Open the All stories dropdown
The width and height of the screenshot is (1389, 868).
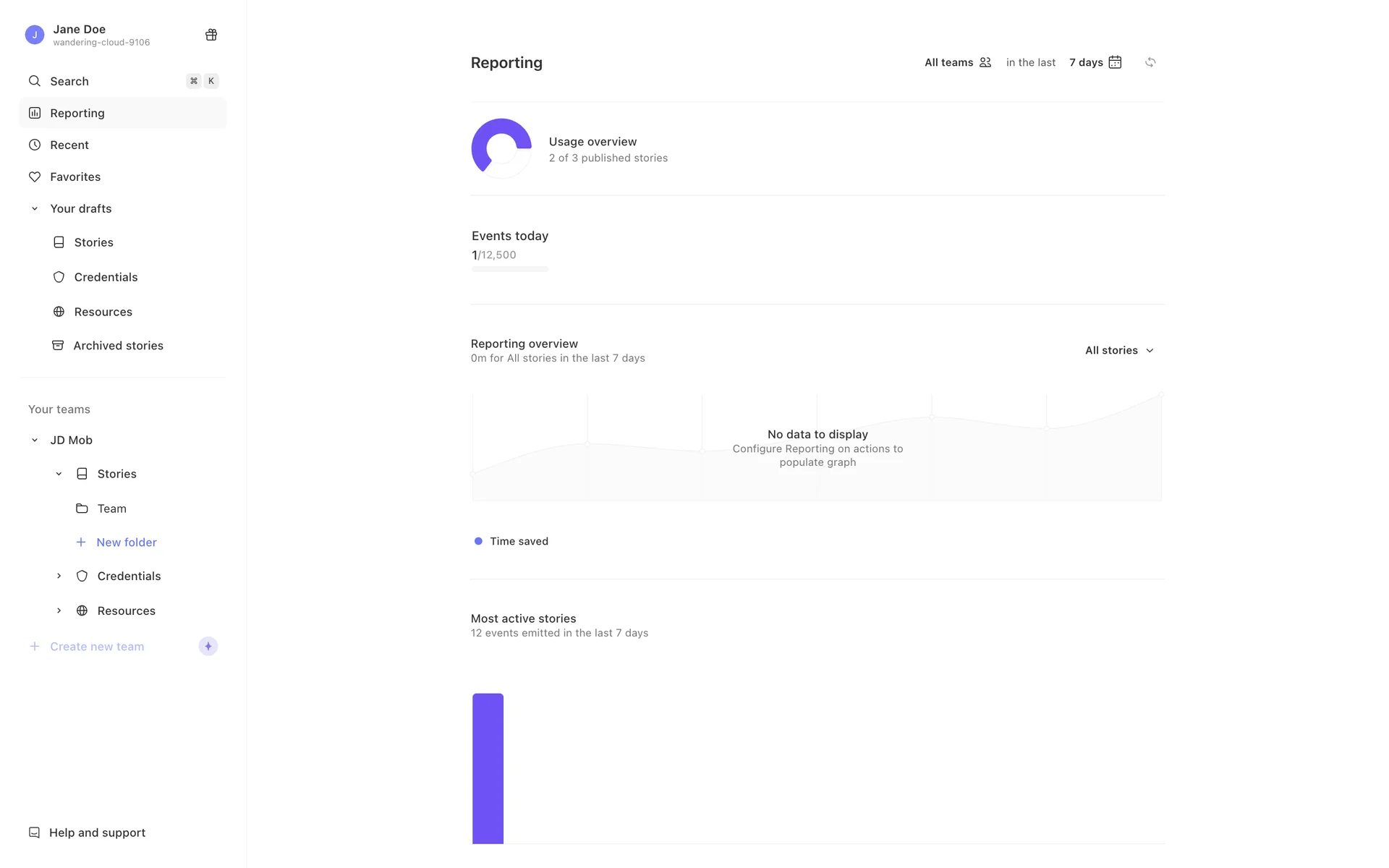(x=1119, y=350)
